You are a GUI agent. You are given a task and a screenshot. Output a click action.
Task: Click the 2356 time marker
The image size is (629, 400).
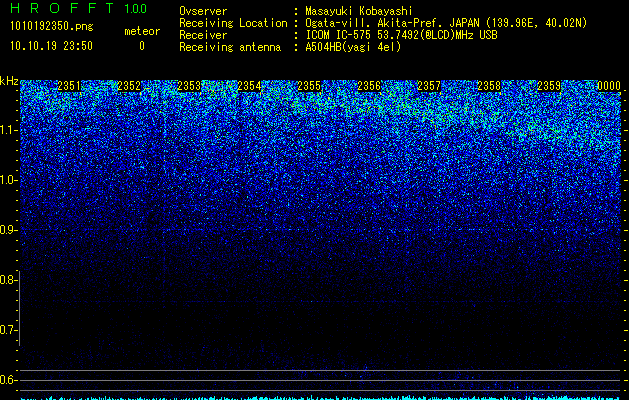369,86
